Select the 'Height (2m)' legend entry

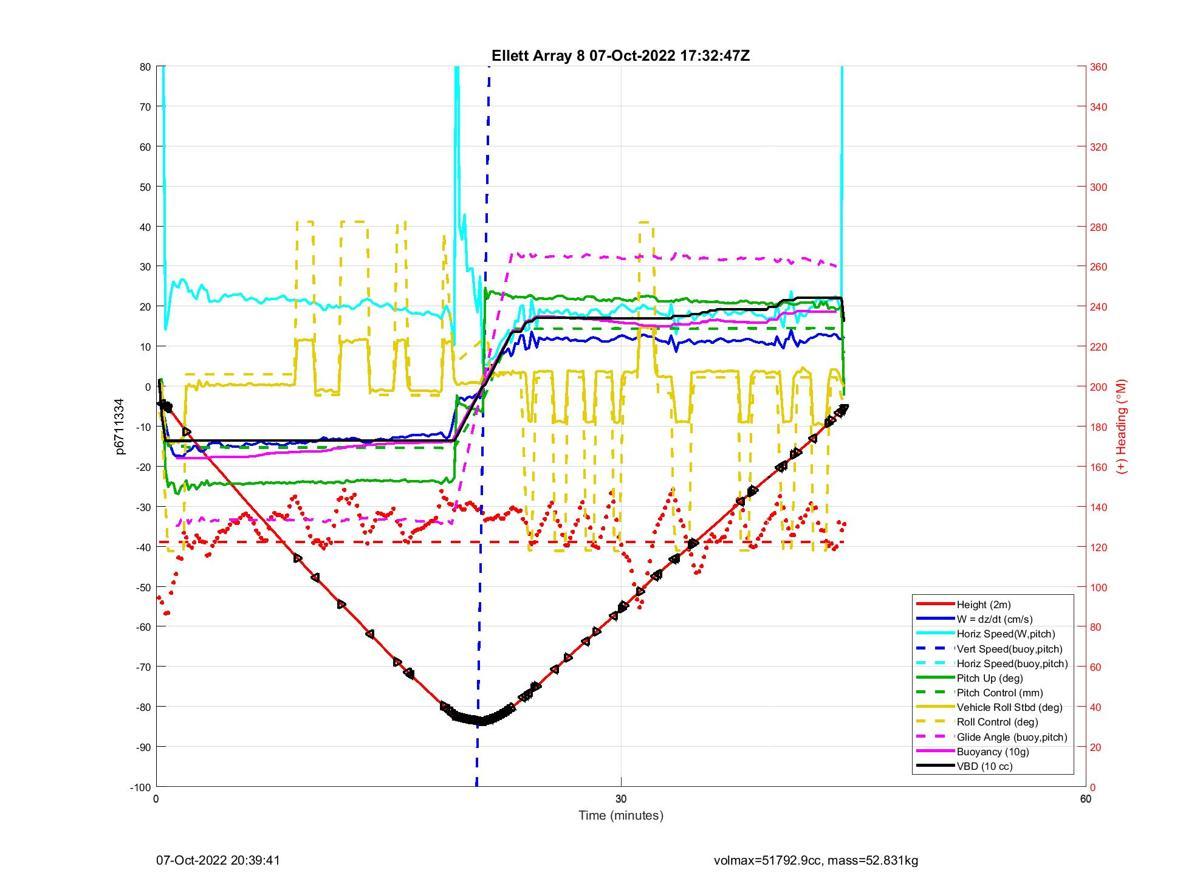(x=983, y=604)
